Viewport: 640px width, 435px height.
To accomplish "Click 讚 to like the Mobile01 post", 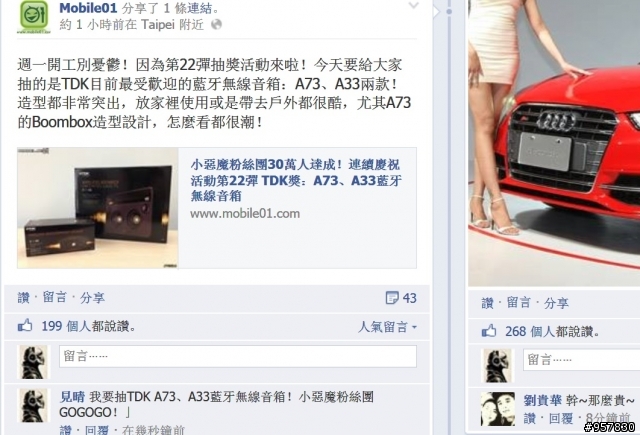I will tap(24, 297).
